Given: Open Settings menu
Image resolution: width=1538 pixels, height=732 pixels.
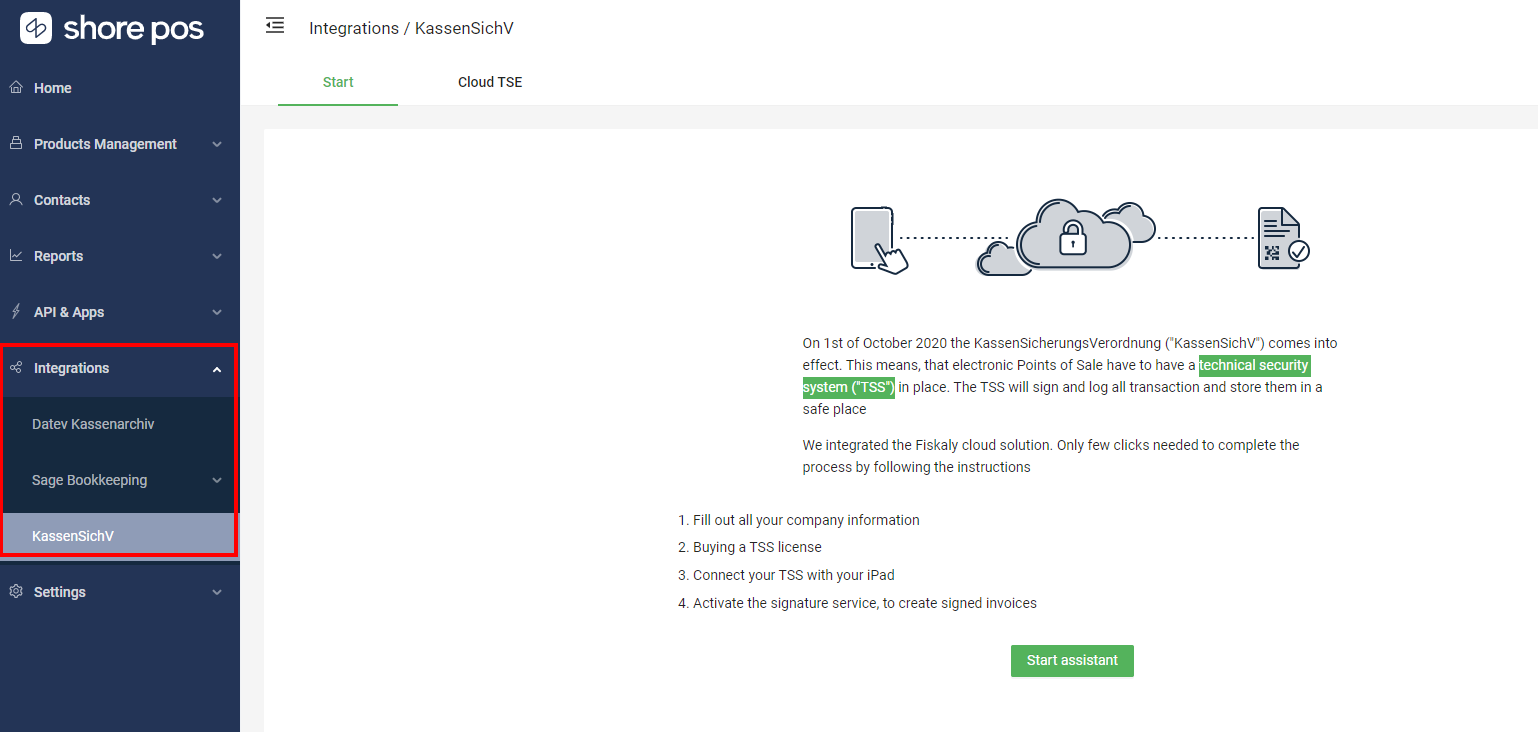Looking at the screenshot, I should pos(120,592).
